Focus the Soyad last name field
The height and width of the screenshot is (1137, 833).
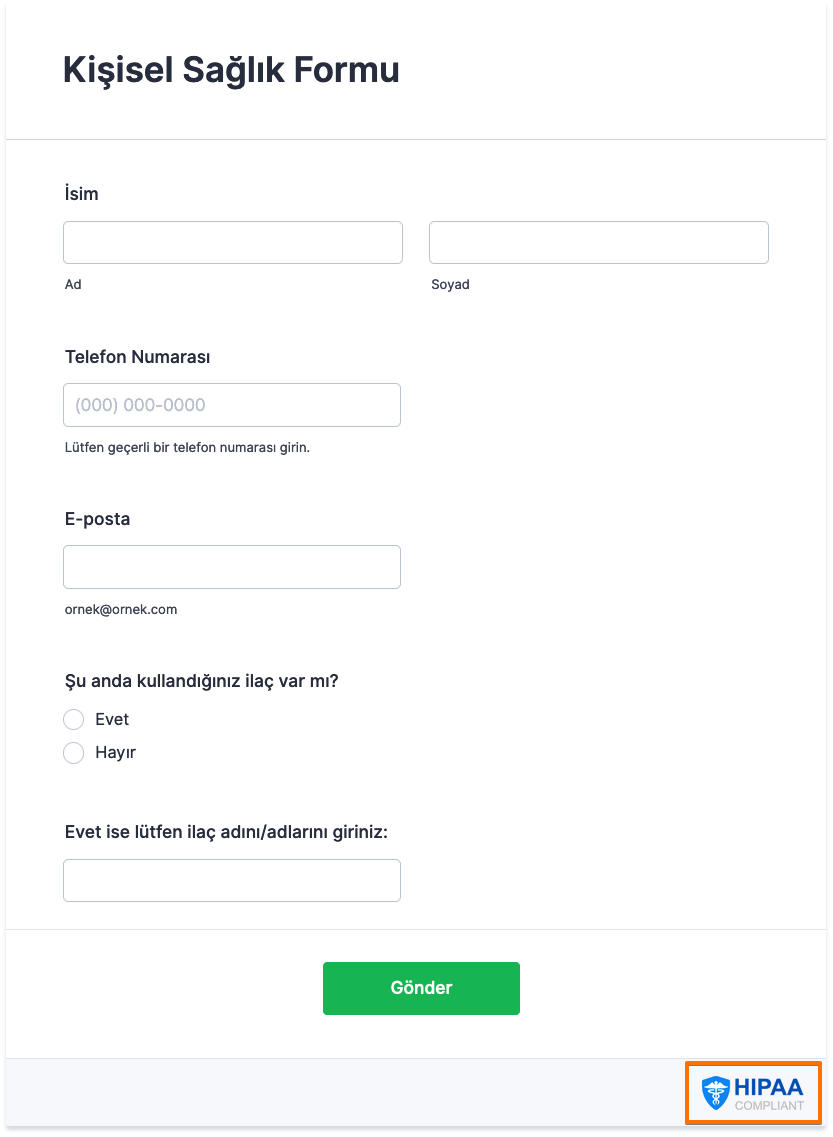pos(599,242)
